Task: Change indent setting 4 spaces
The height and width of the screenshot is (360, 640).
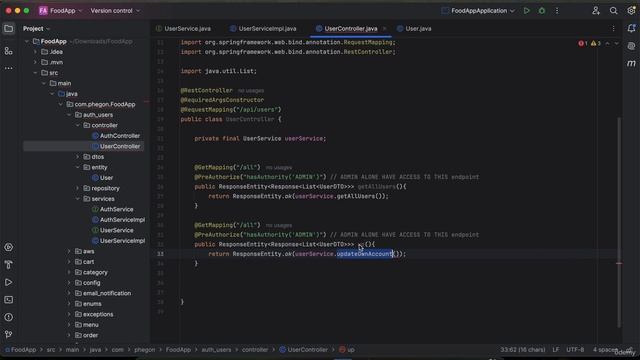Action: point(606,350)
